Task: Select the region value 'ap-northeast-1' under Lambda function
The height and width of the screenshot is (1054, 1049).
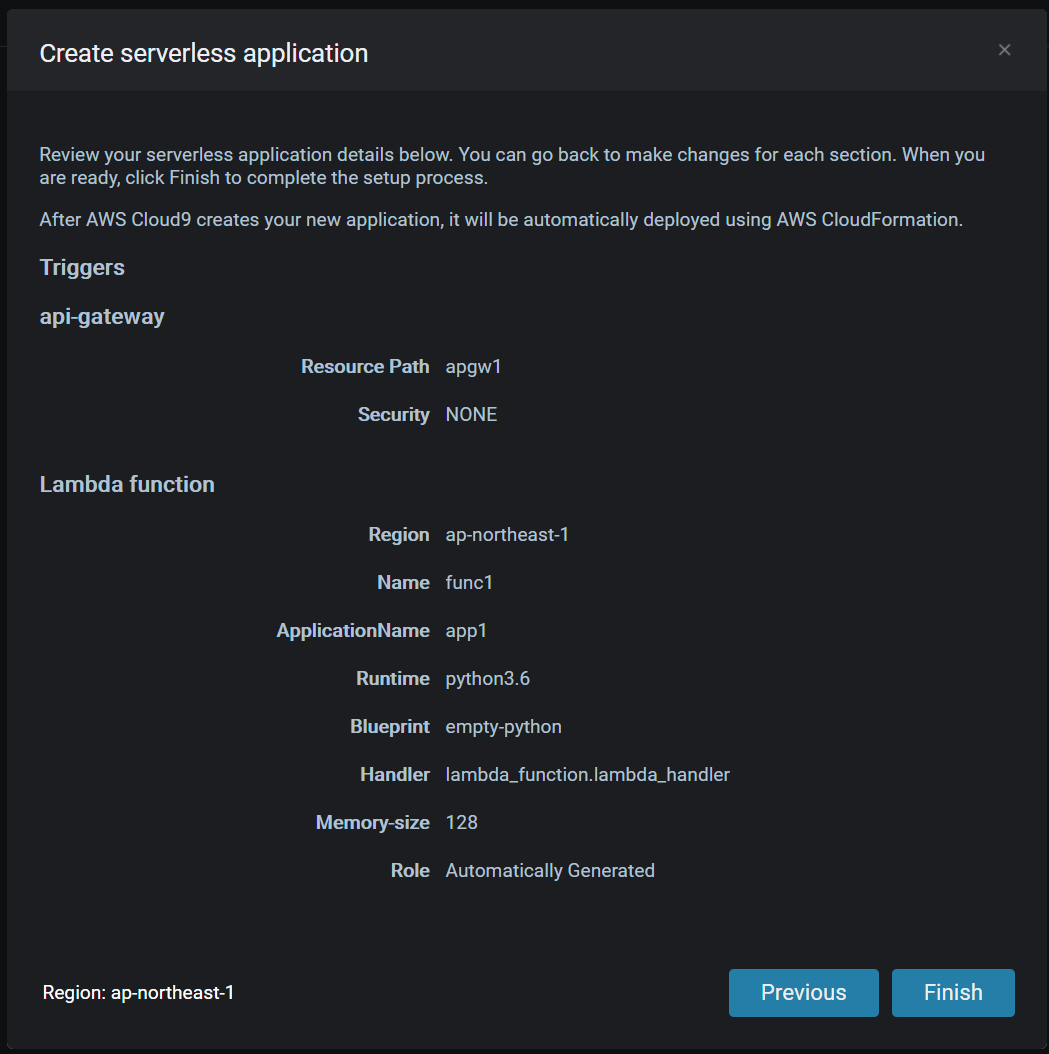Action: [x=507, y=534]
